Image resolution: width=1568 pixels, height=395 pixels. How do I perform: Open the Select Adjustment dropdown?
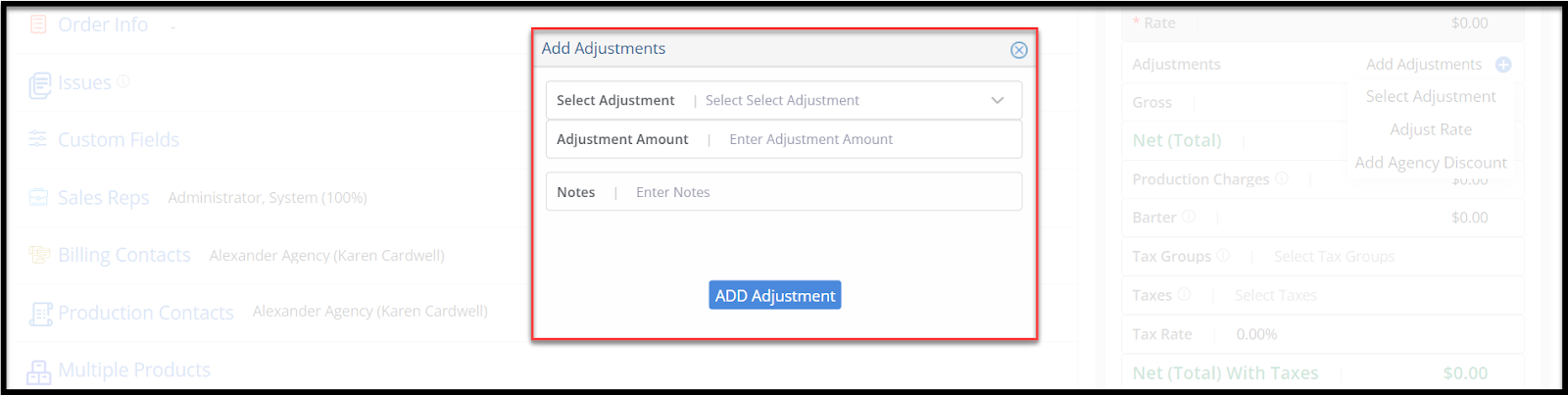tap(783, 100)
